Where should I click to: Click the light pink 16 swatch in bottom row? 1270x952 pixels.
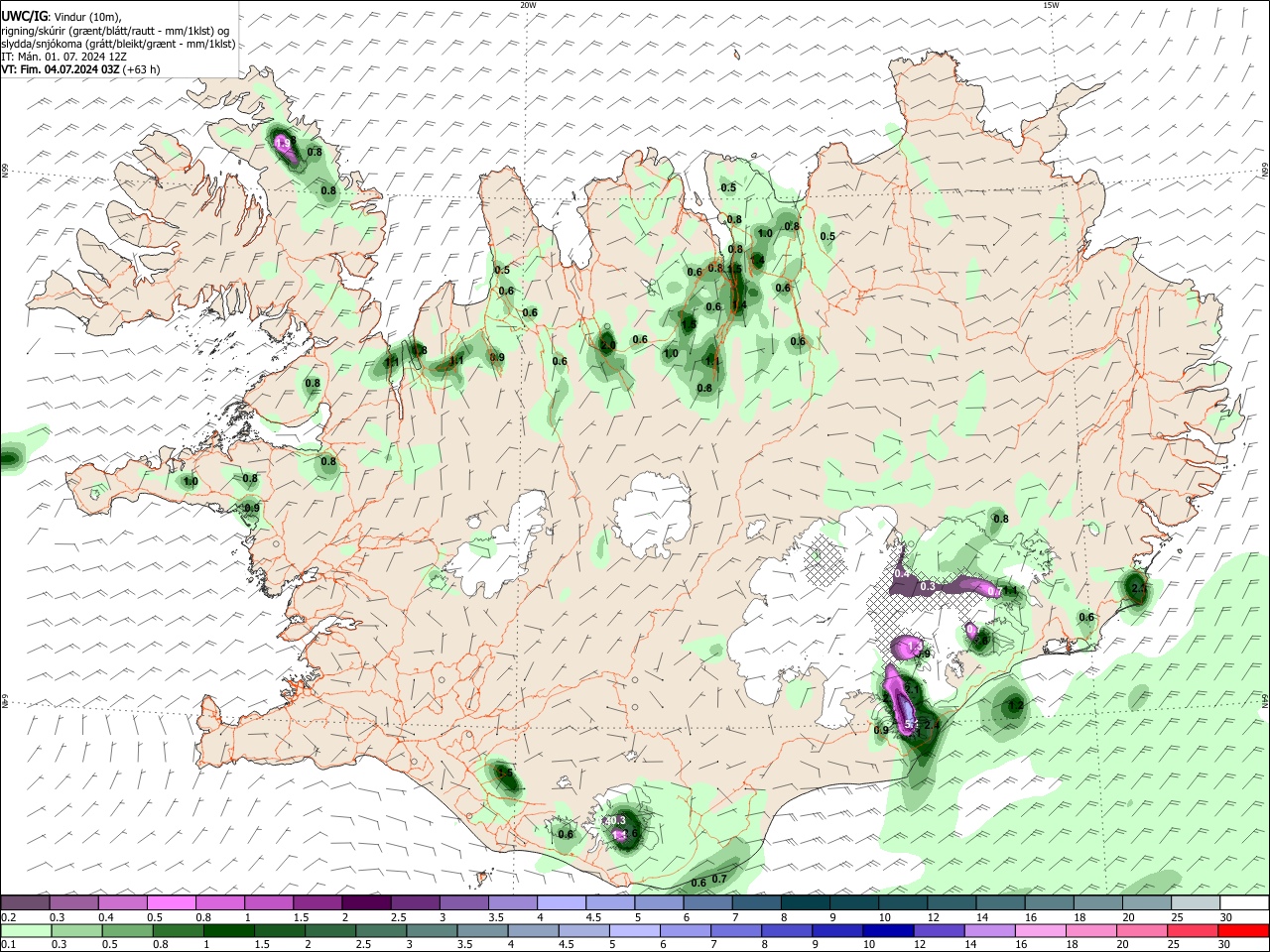pos(1041,931)
